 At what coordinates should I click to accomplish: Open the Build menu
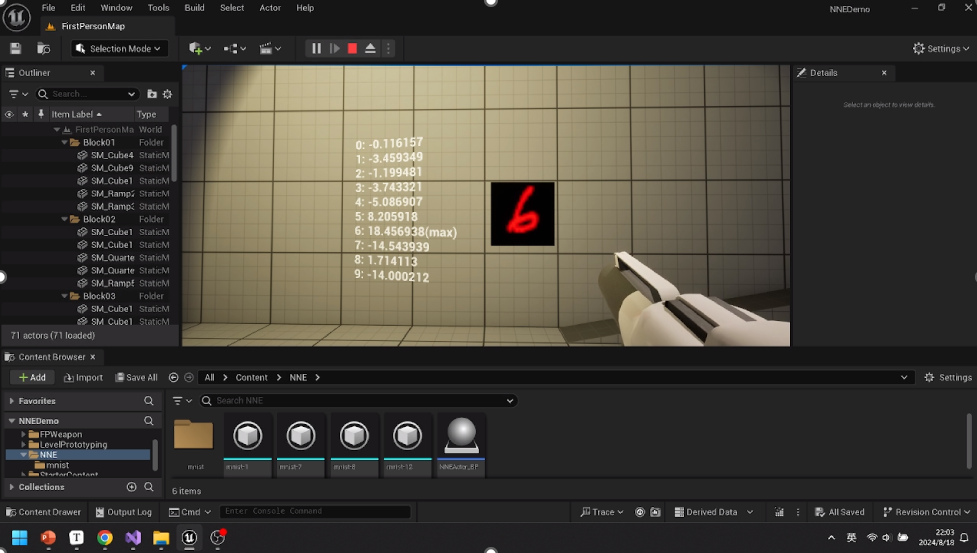pos(194,8)
